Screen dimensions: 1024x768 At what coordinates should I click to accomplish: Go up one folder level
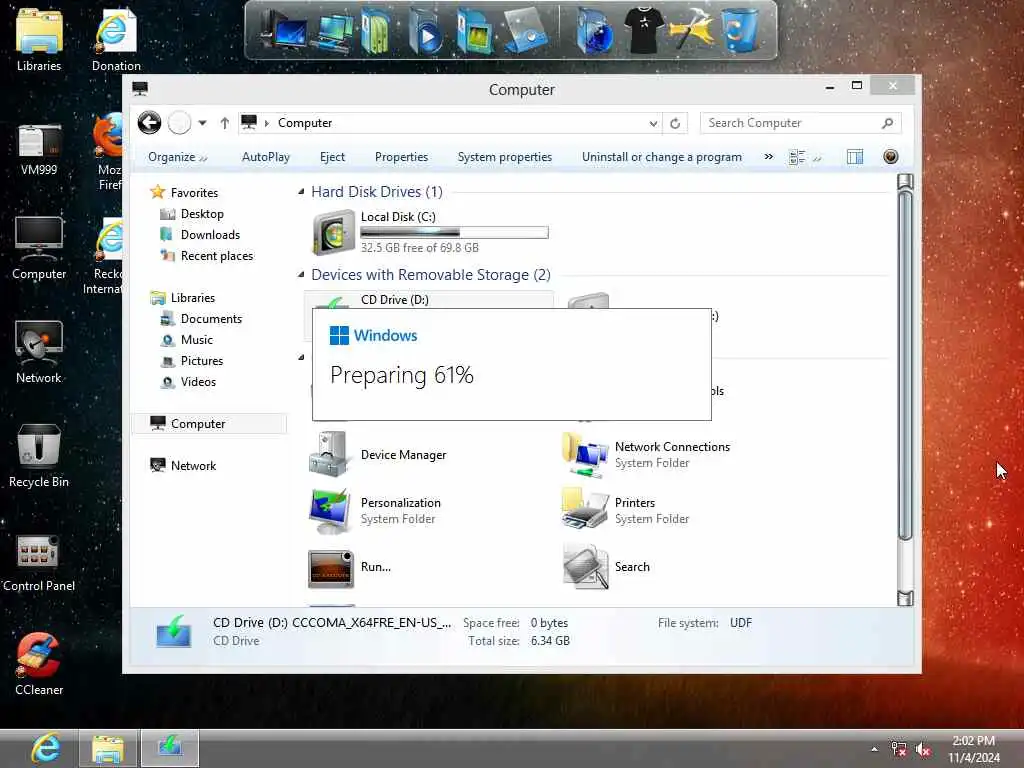tap(225, 123)
